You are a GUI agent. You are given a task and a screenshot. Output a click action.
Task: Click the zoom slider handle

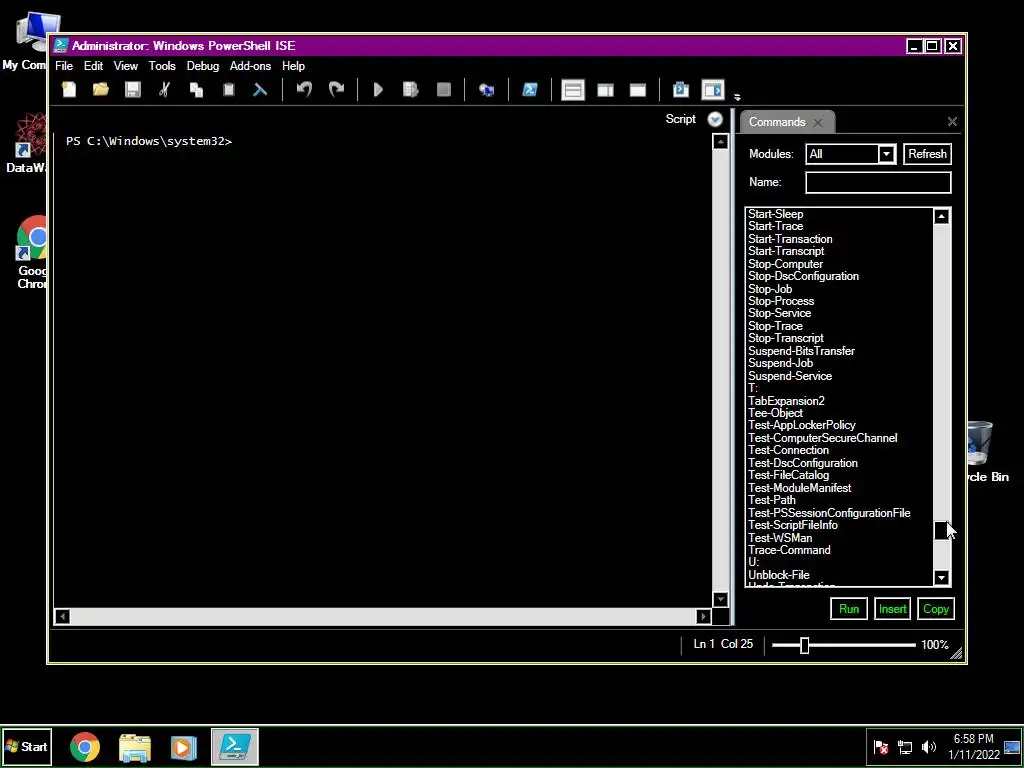[805, 645]
